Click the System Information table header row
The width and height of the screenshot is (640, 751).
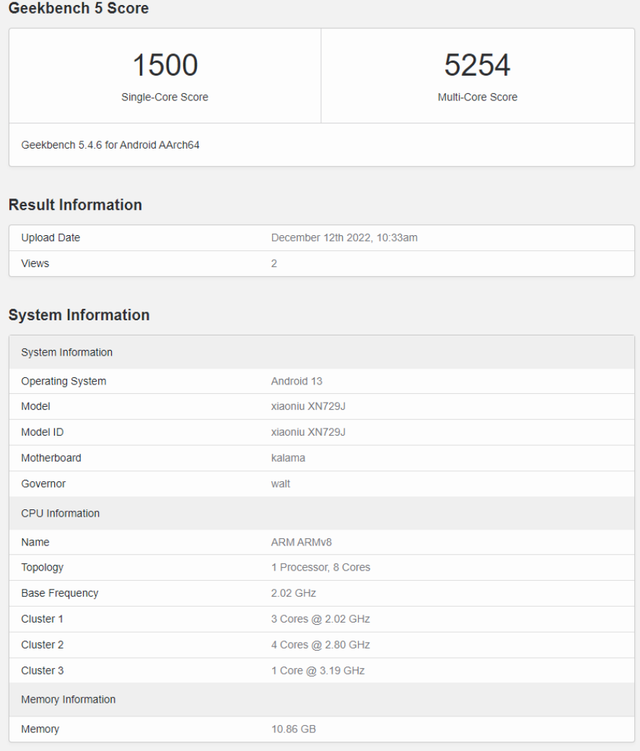pos(67,352)
